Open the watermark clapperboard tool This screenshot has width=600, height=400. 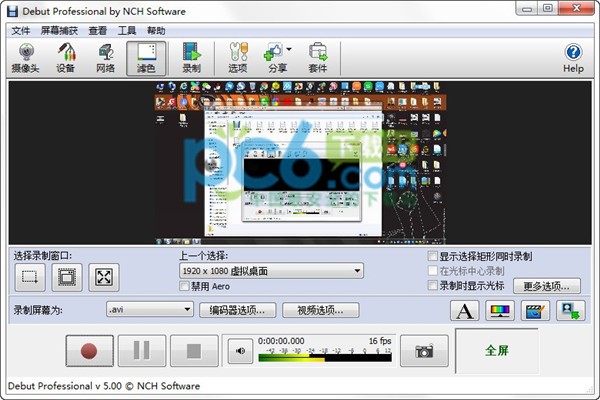click(535, 310)
